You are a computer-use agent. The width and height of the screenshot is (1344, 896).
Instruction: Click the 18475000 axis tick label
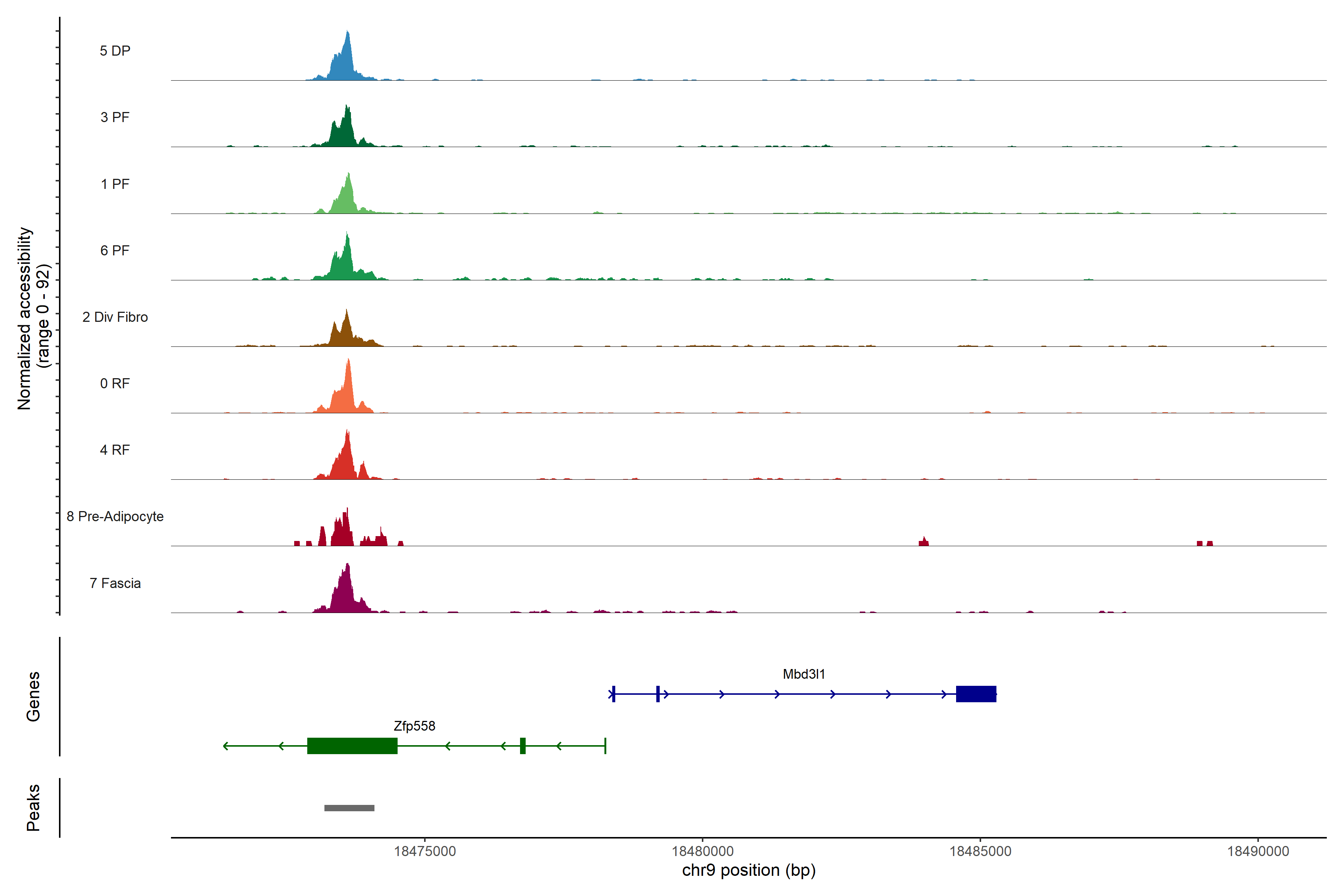pyautogui.click(x=424, y=852)
